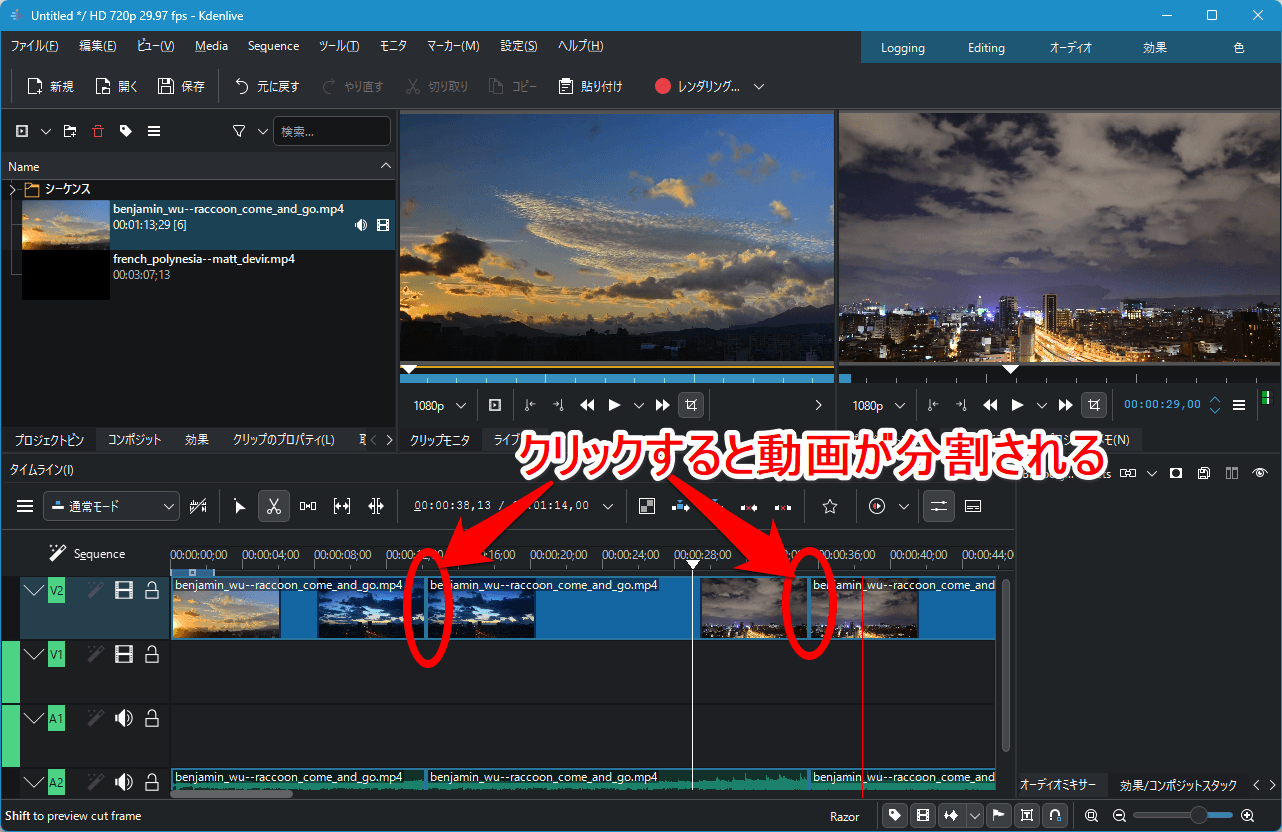Viewport: 1282px width, 832px height.
Task: Open the Sequence menu
Action: [x=273, y=46]
